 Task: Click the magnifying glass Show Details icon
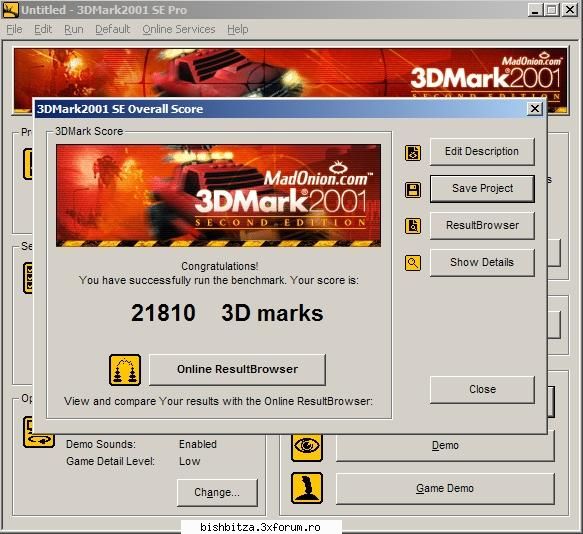click(x=413, y=263)
